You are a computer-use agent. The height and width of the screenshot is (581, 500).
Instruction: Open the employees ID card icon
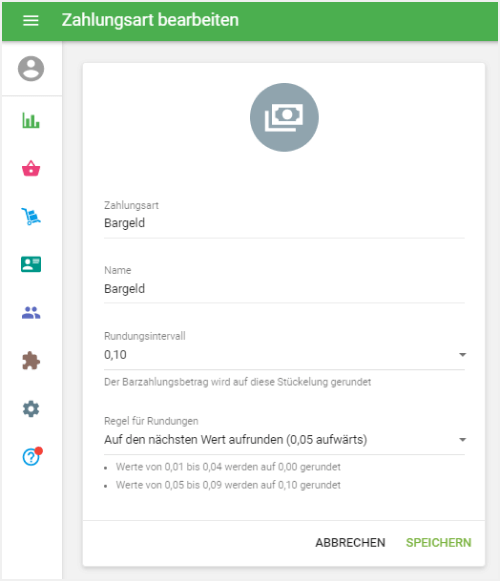(31, 265)
